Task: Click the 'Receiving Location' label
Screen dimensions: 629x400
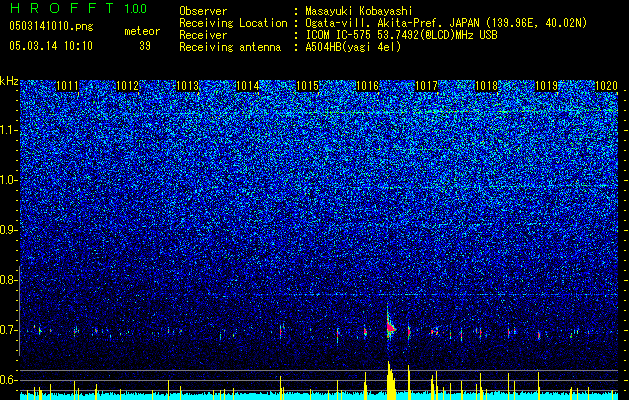Action: [x=233, y=23]
